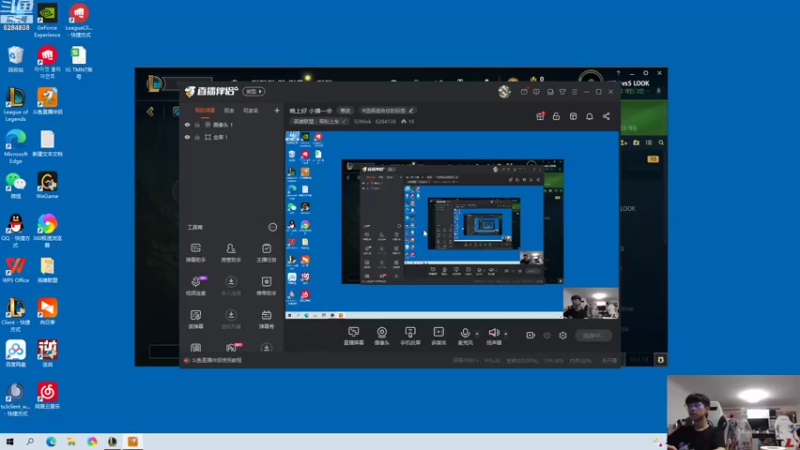800x450 pixels.
Task: Open the GeForce Experience desktop shortcut
Action: coord(47,20)
